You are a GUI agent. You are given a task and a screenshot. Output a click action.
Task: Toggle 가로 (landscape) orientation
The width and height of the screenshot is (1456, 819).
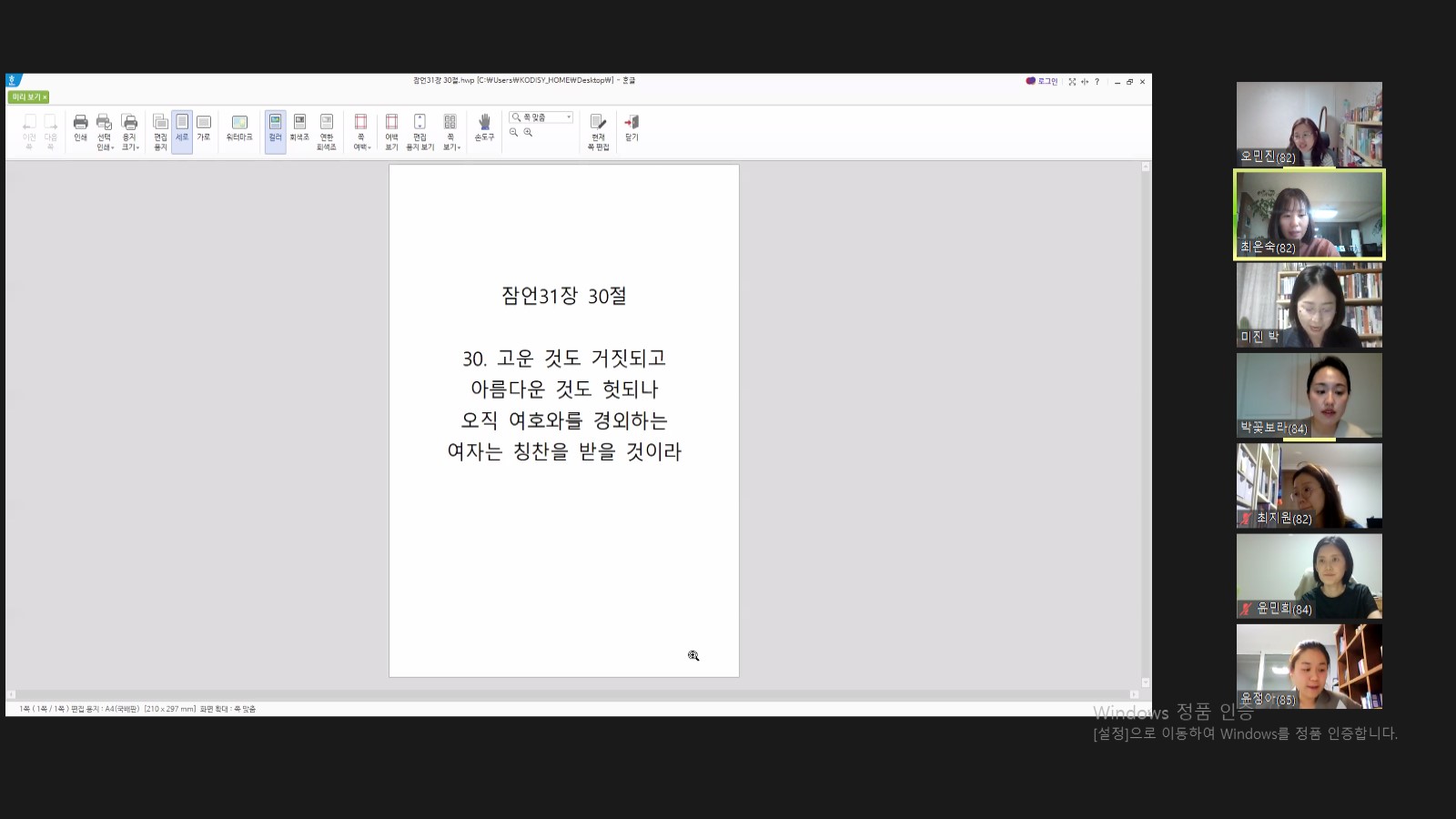[204, 128]
